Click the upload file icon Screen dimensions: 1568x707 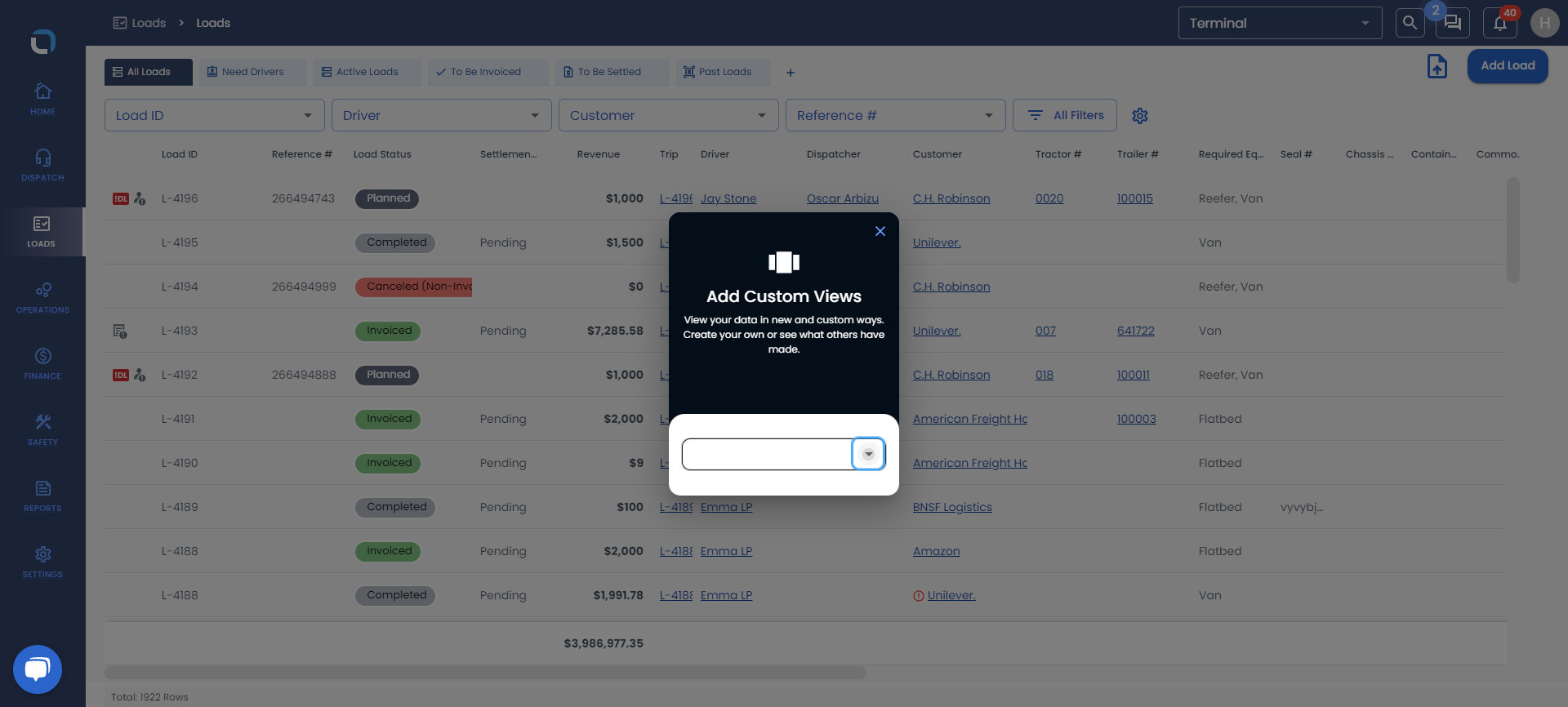[1437, 66]
